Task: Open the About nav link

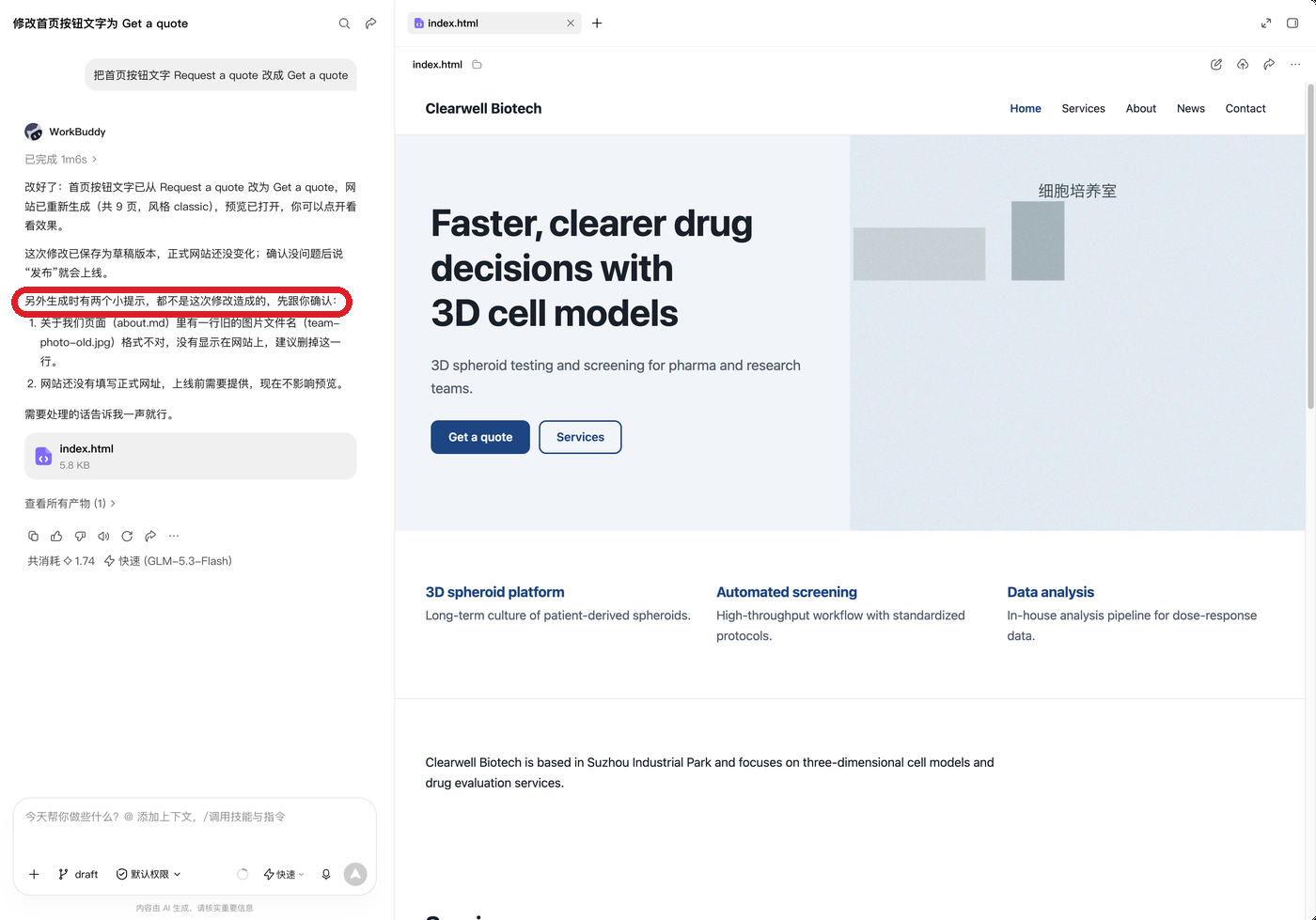Action: (1141, 108)
